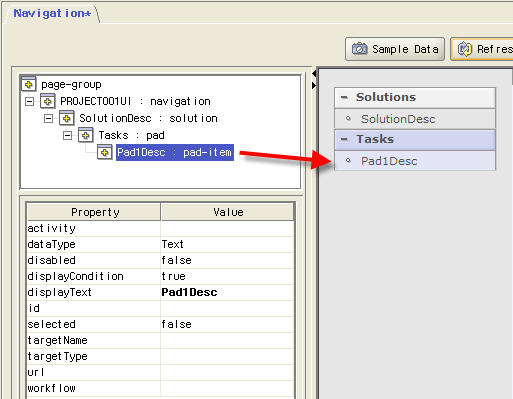Select the activity property name
Viewport: 513px width, 399px height.
click(x=94, y=228)
